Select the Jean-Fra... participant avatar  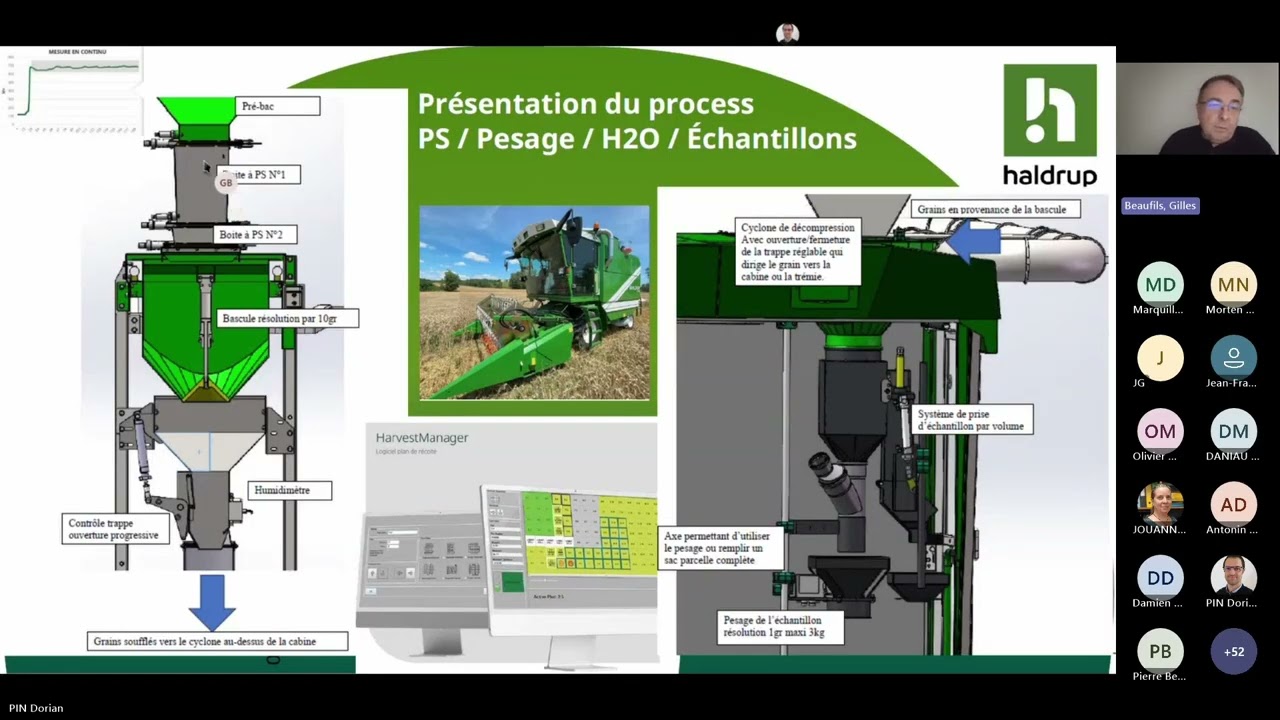tap(1233, 358)
